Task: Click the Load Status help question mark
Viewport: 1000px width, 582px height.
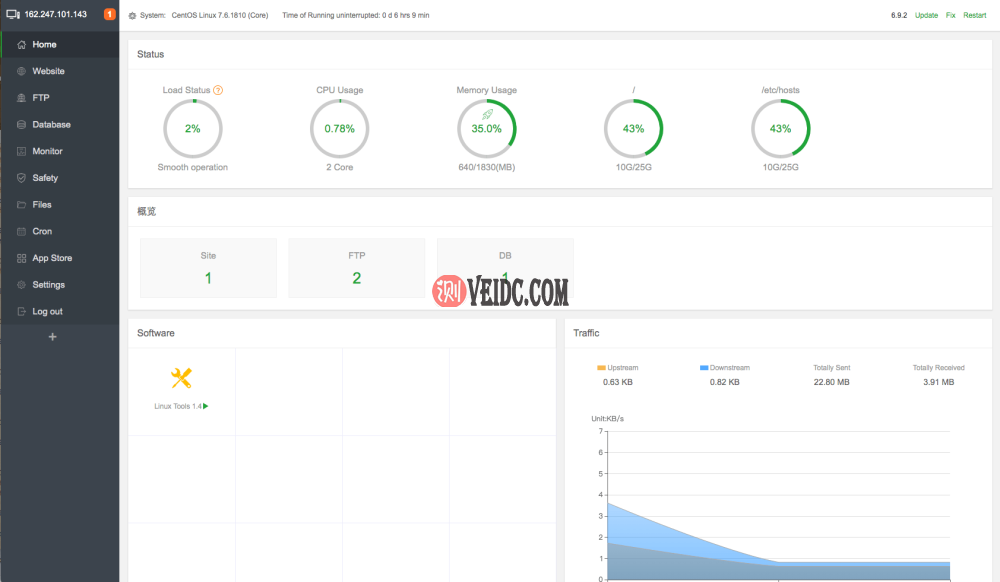Action: 218,90
